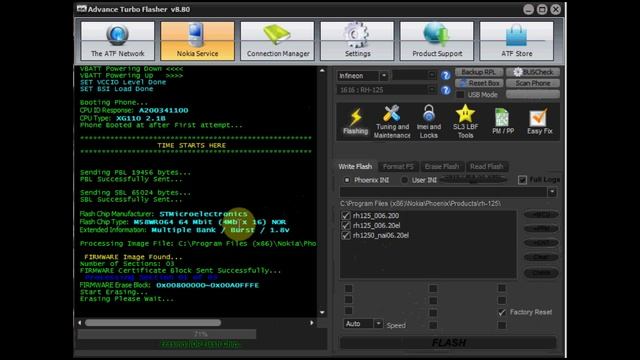Click the 'Erasing Please Wait...' log line
The image size is (640, 360).
click(127, 299)
